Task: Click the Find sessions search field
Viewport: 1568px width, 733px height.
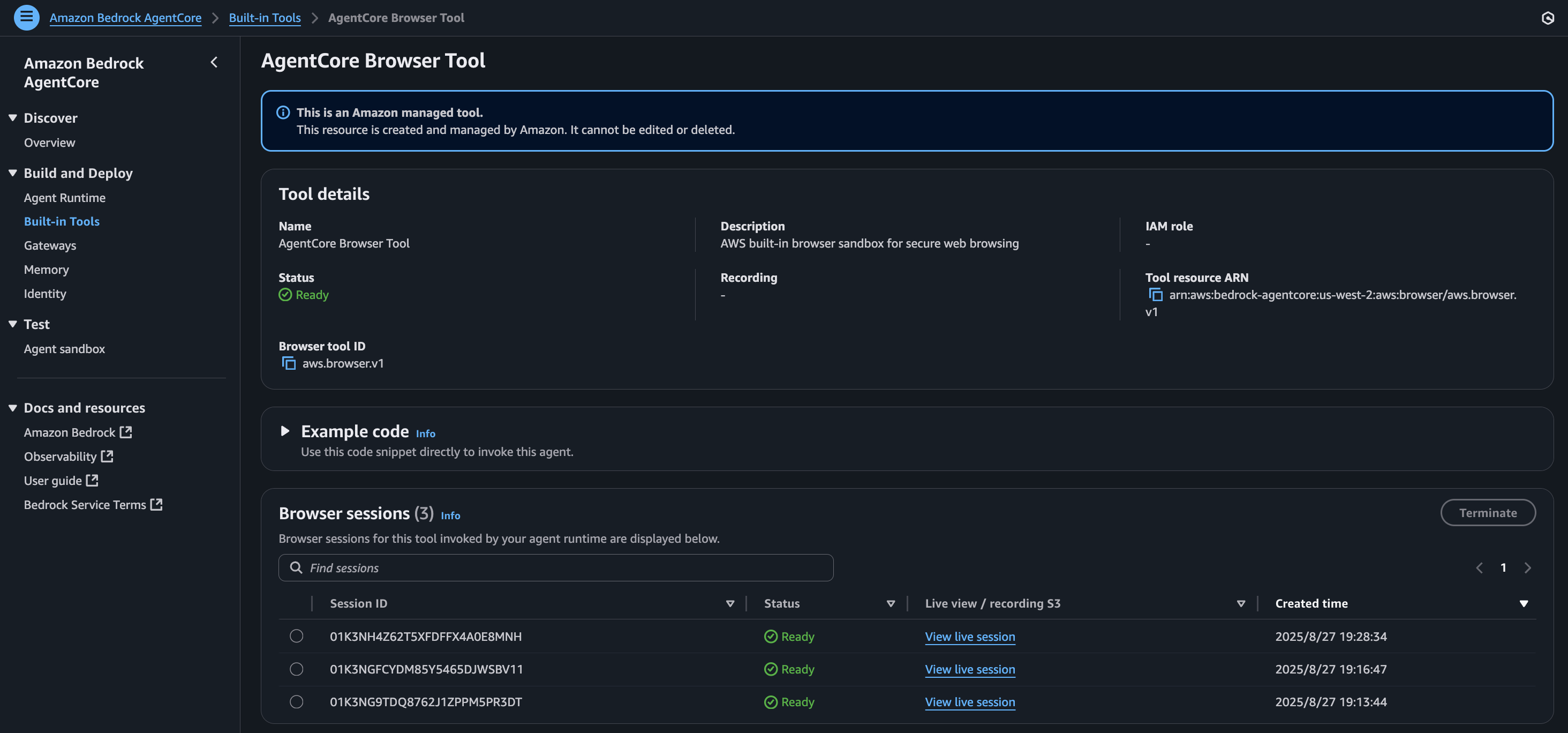Action: [x=555, y=567]
